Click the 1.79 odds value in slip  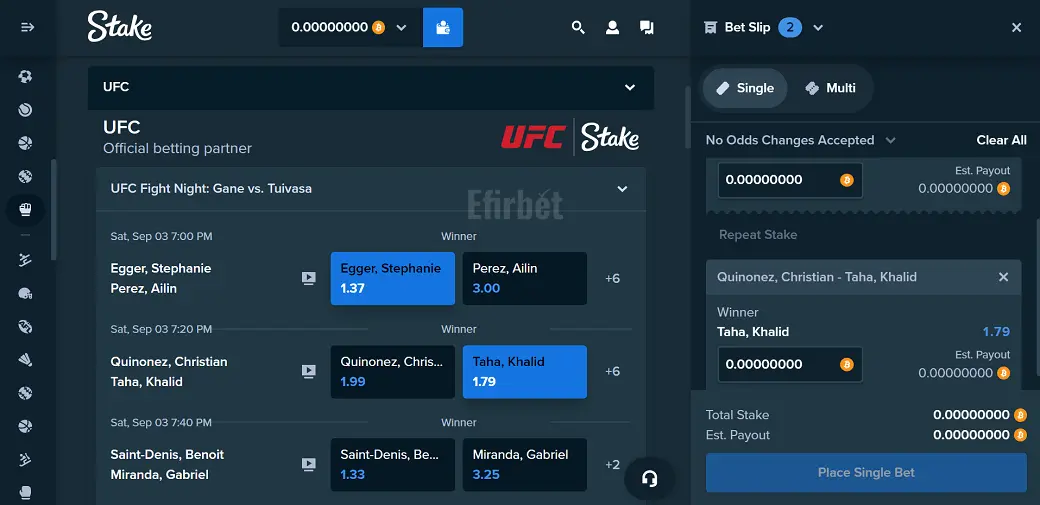pyautogui.click(x=996, y=332)
